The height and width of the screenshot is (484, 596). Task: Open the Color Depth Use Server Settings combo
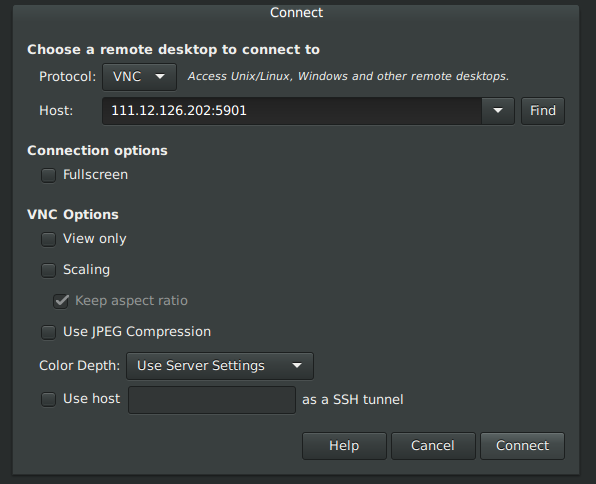click(220, 366)
